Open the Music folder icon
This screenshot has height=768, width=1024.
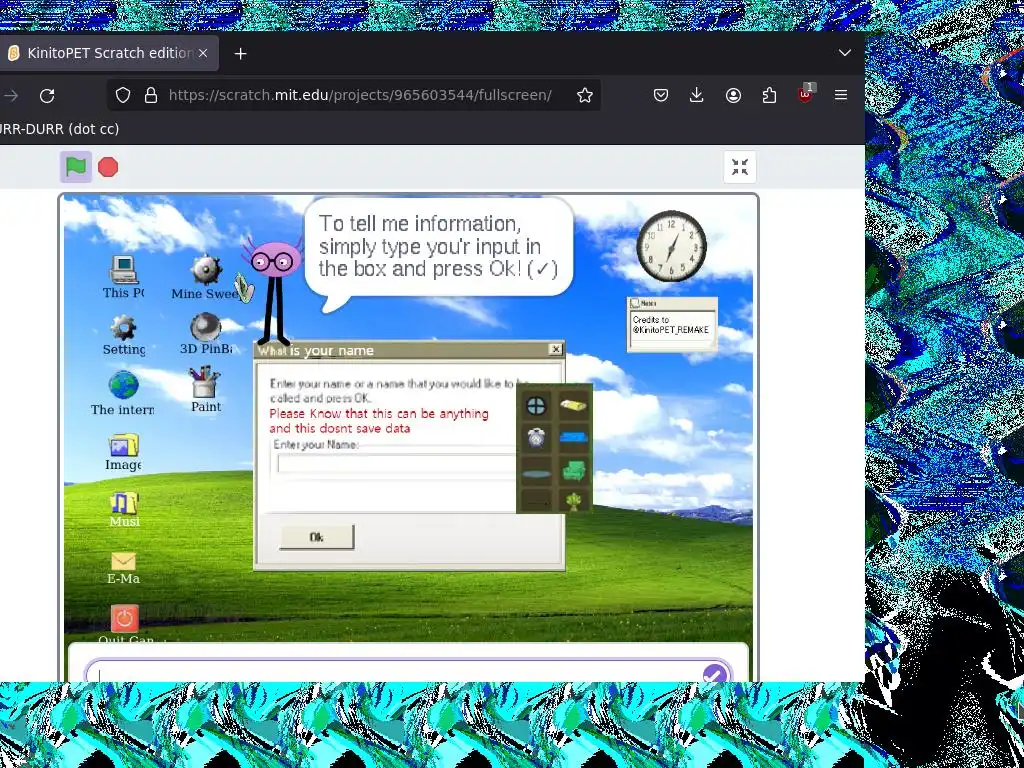124,509
